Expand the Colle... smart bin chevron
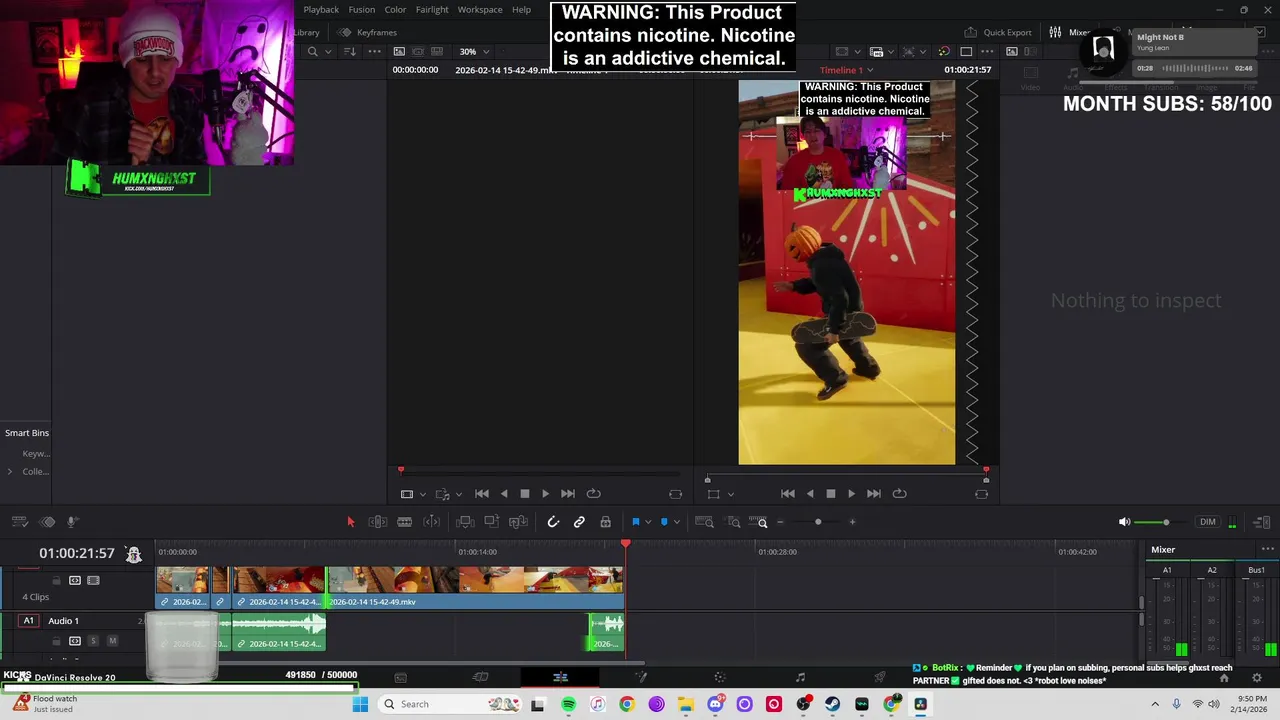1280x720 pixels. click(10, 472)
